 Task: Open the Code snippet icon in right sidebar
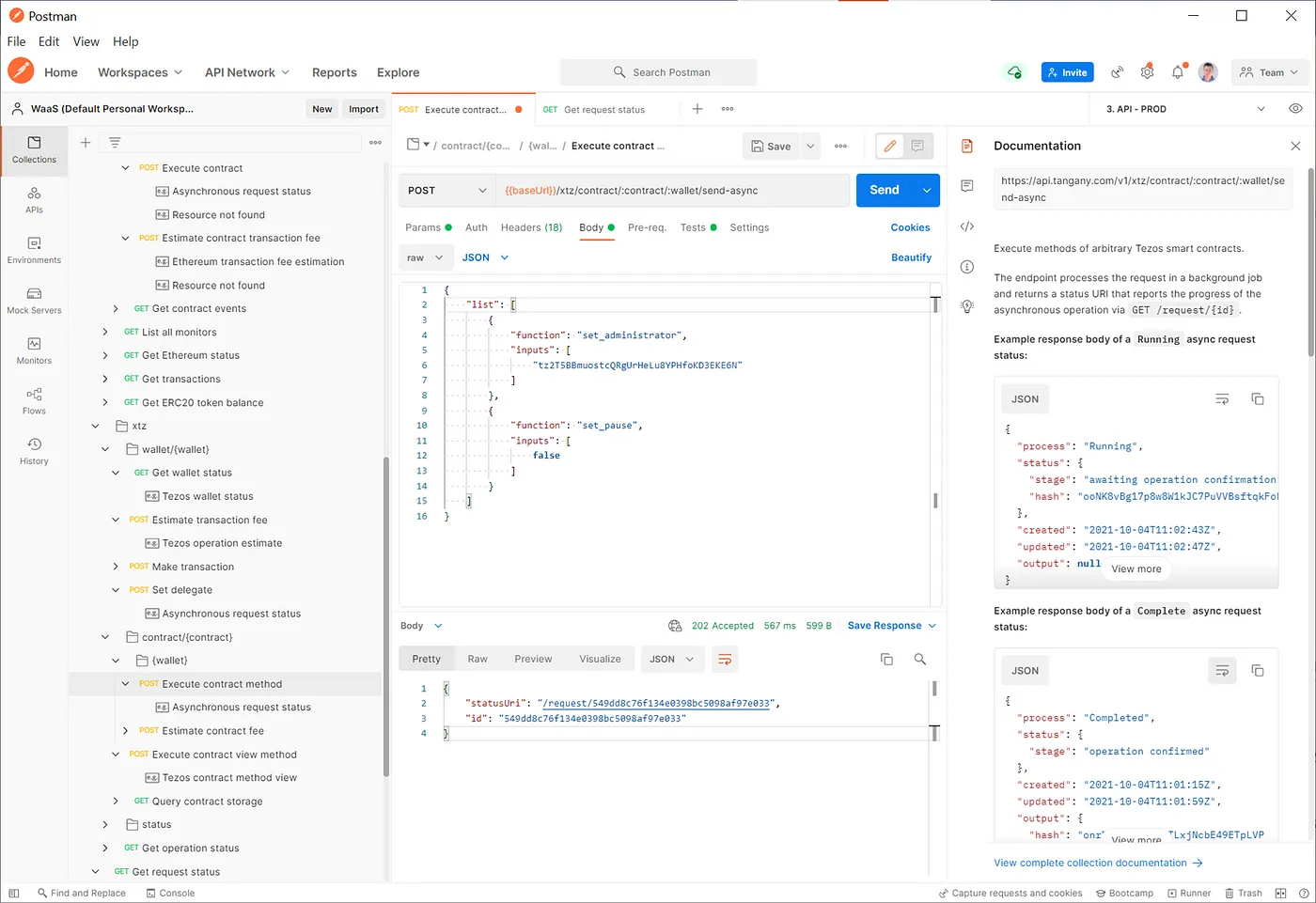tap(967, 226)
